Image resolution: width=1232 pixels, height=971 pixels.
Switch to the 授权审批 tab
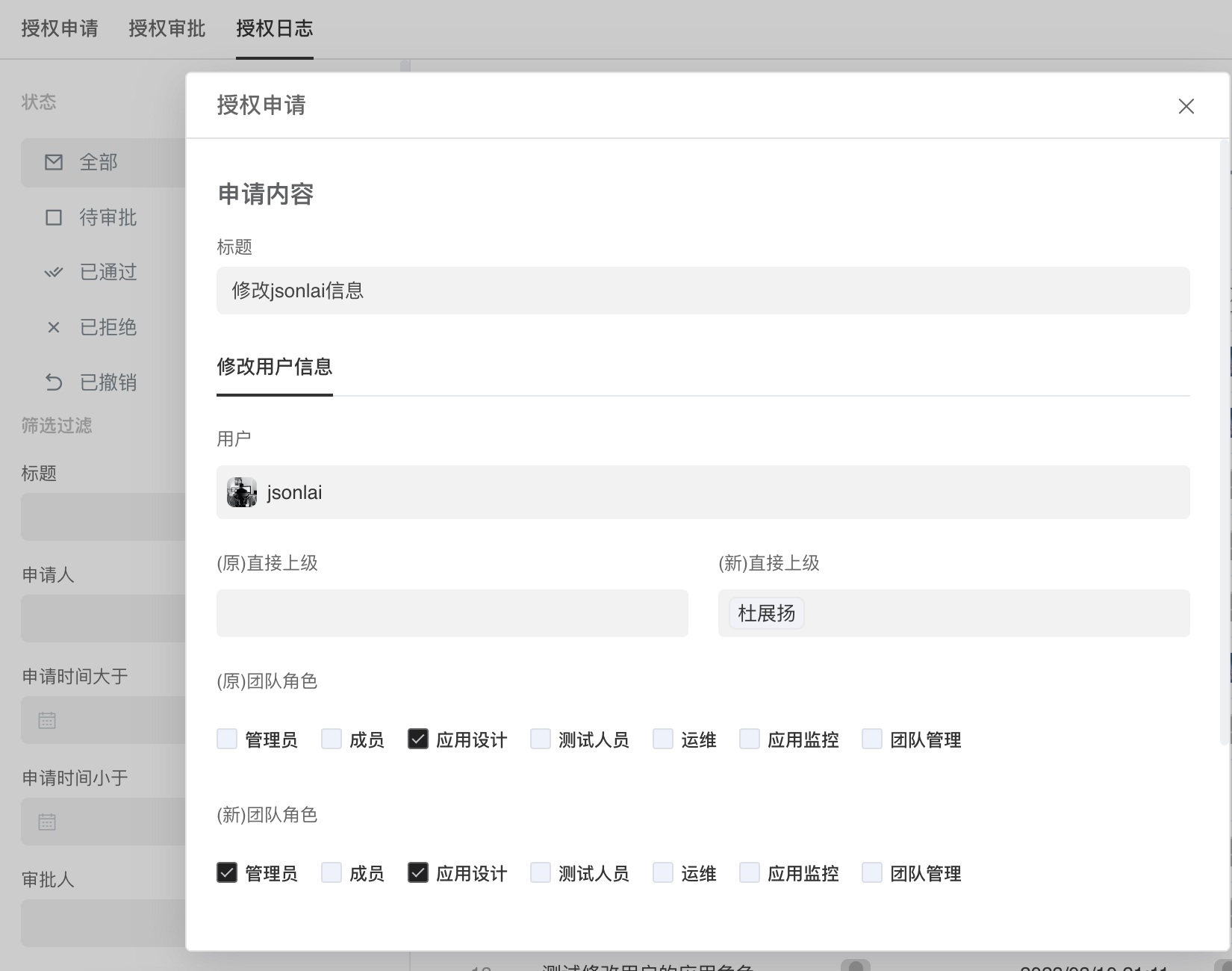click(x=167, y=28)
